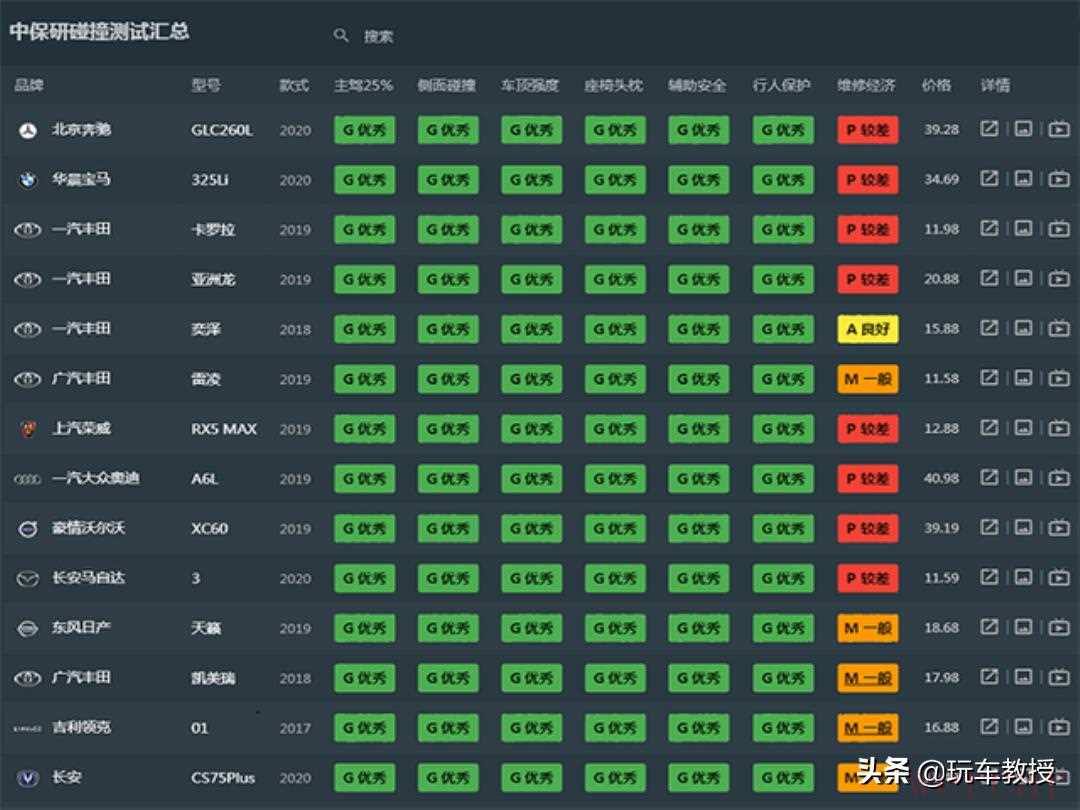The image size is (1080, 810).
Task: Open the video icon for 凯美瑞 row
Action: click(x=1059, y=677)
